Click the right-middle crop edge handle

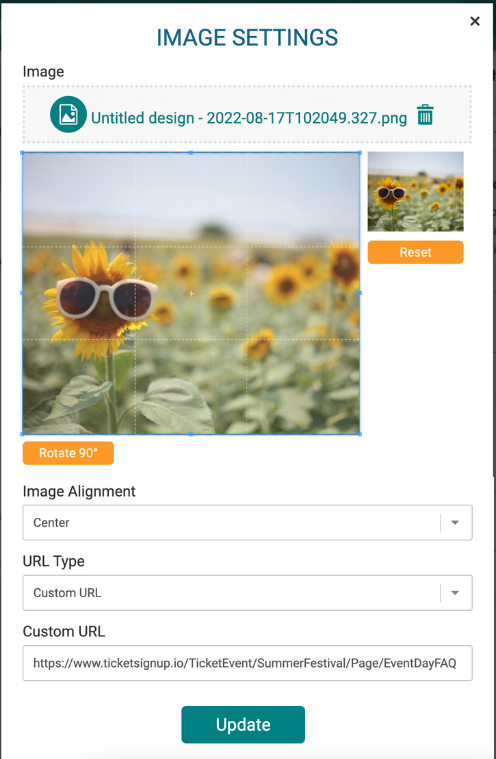point(360,293)
